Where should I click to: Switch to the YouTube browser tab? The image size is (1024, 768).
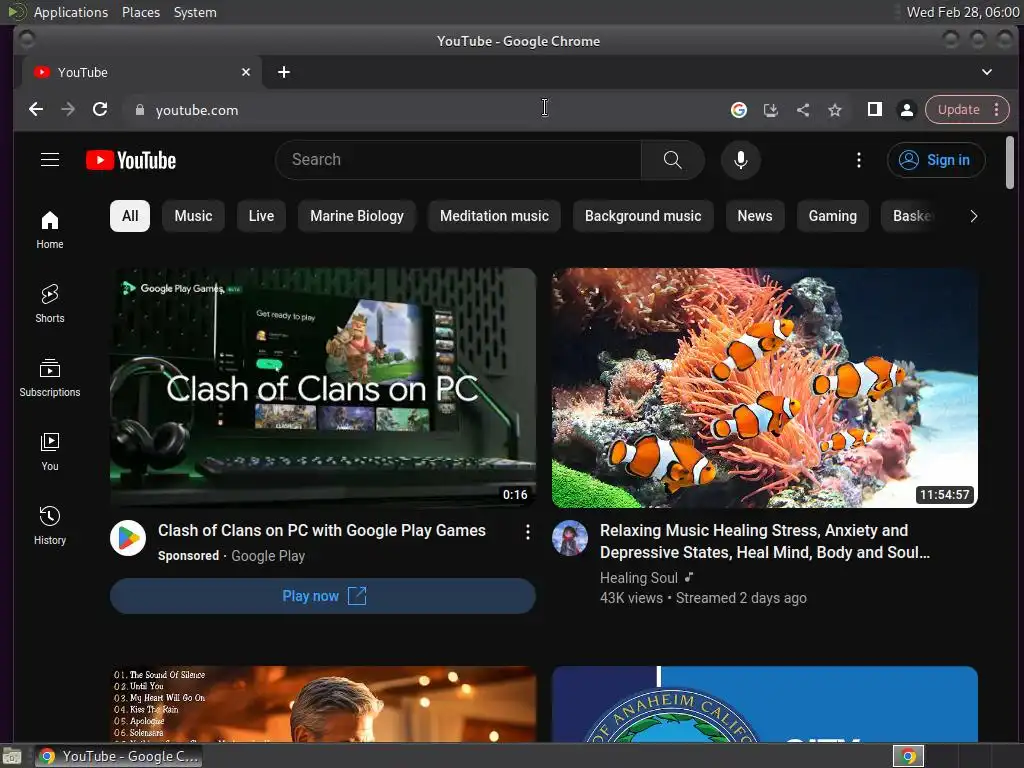tap(142, 72)
